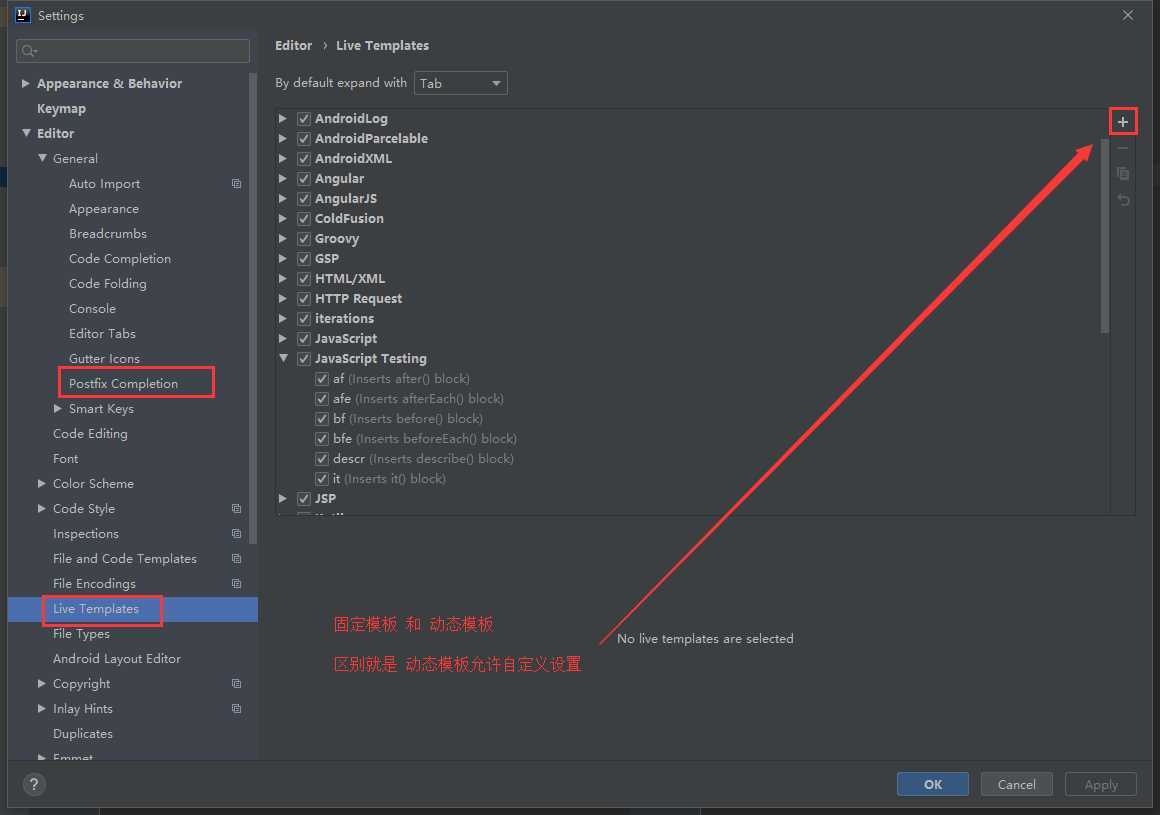Click the remove template minus icon
The height and width of the screenshot is (815, 1160).
pyautogui.click(x=1122, y=148)
